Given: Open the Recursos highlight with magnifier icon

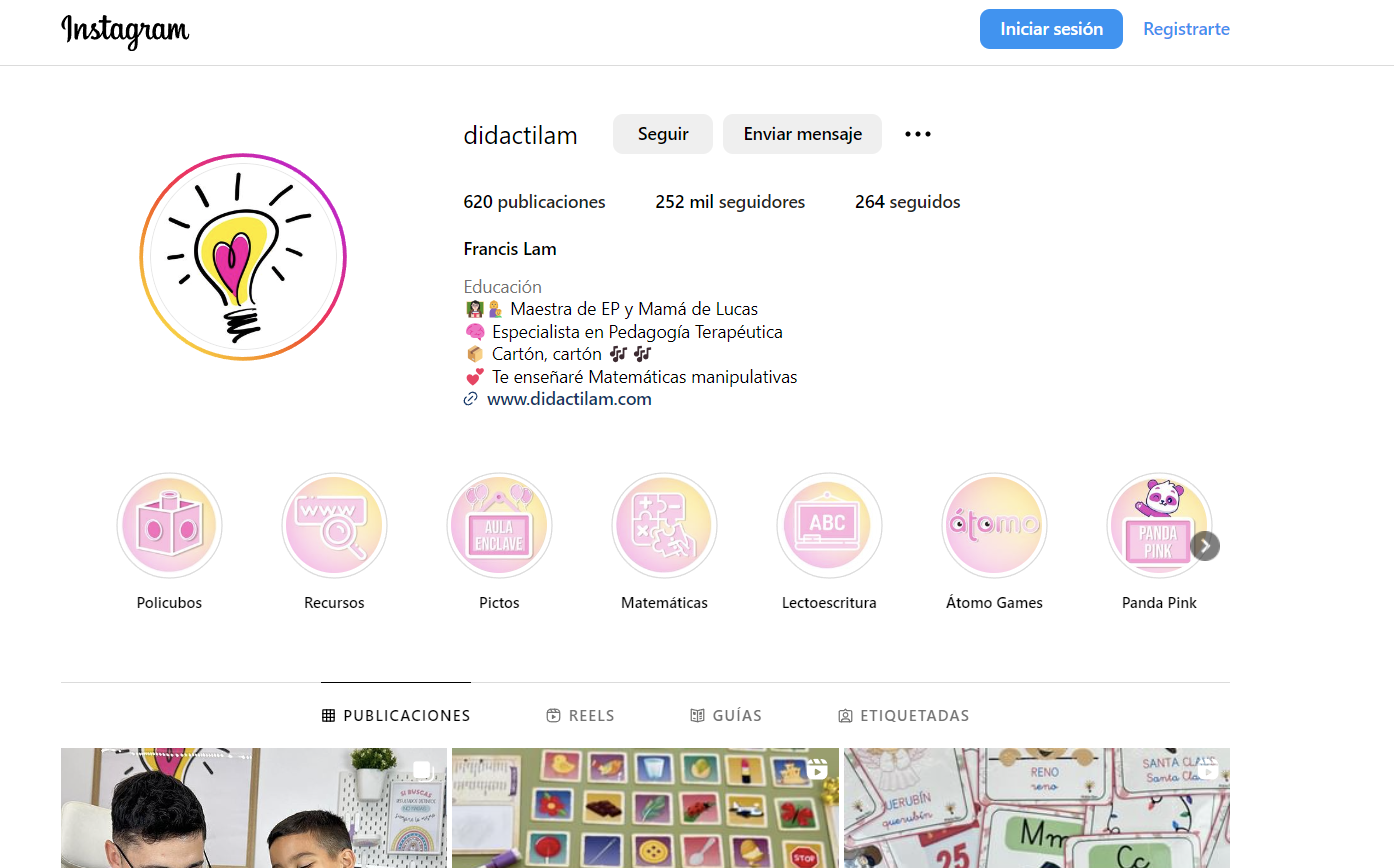Looking at the screenshot, I should click(334, 526).
